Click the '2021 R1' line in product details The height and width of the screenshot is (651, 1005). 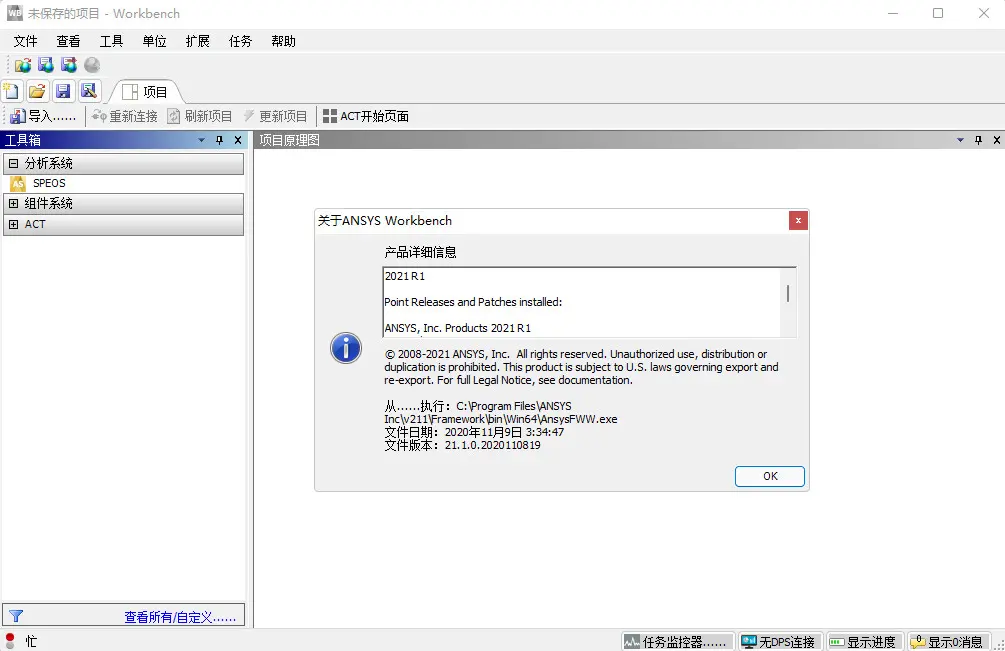405,276
